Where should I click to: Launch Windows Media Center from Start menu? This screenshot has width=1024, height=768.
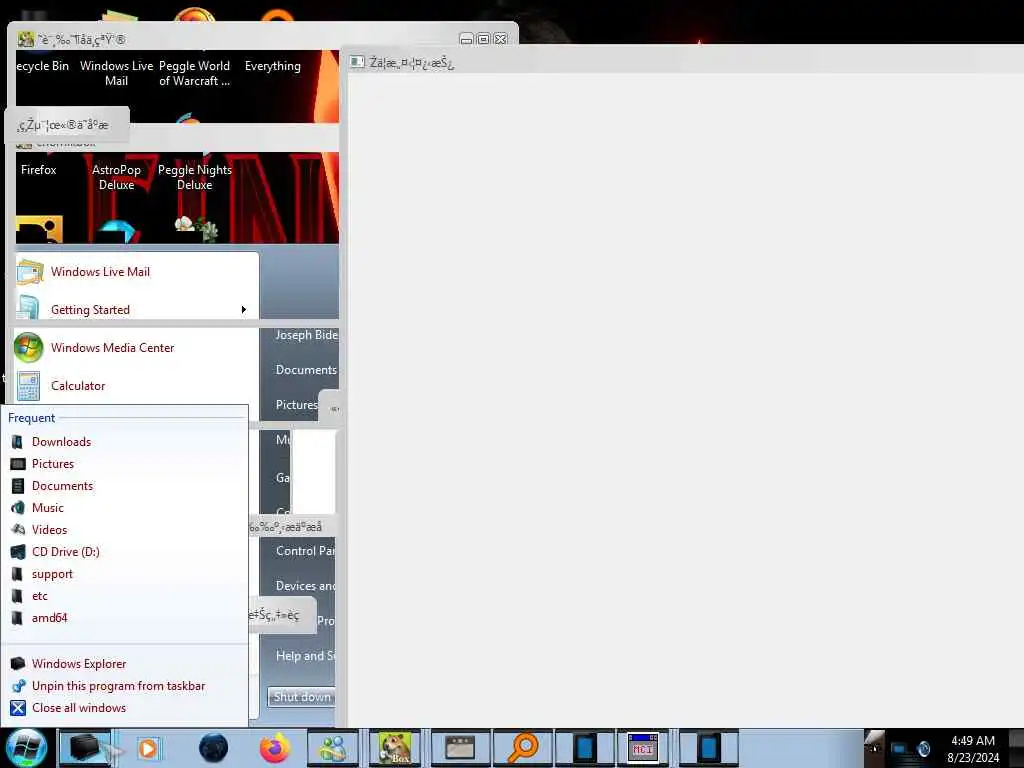(x=112, y=347)
